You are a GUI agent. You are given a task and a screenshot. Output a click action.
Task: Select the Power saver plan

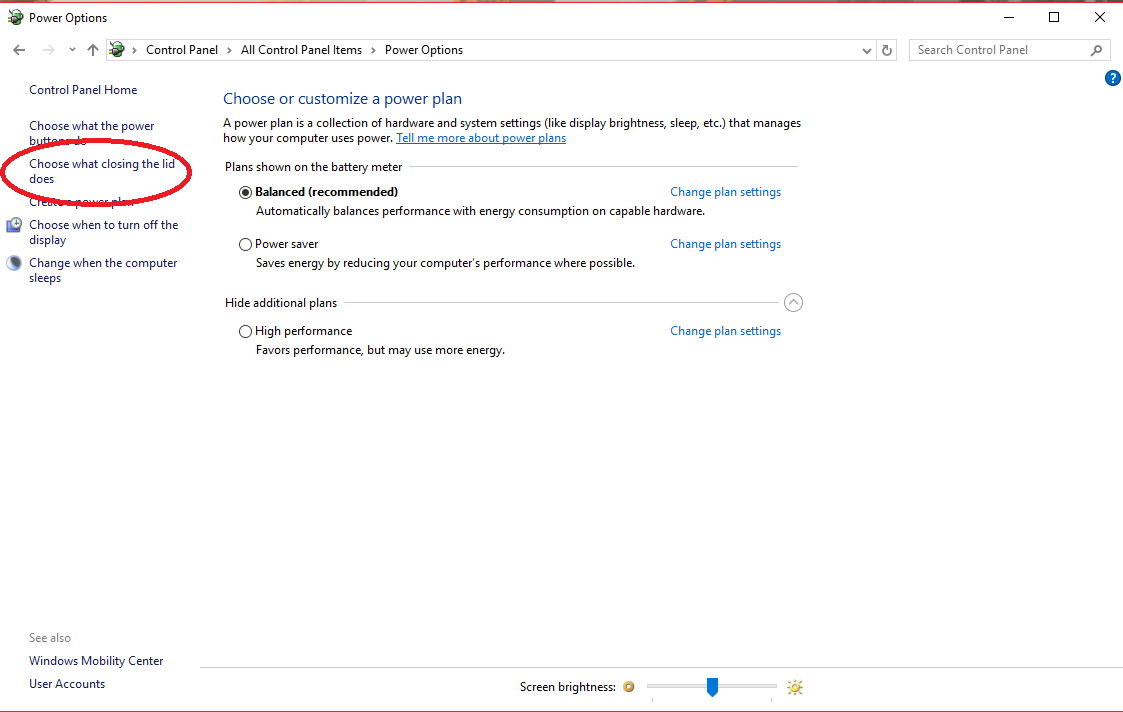(x=245, y=244)
